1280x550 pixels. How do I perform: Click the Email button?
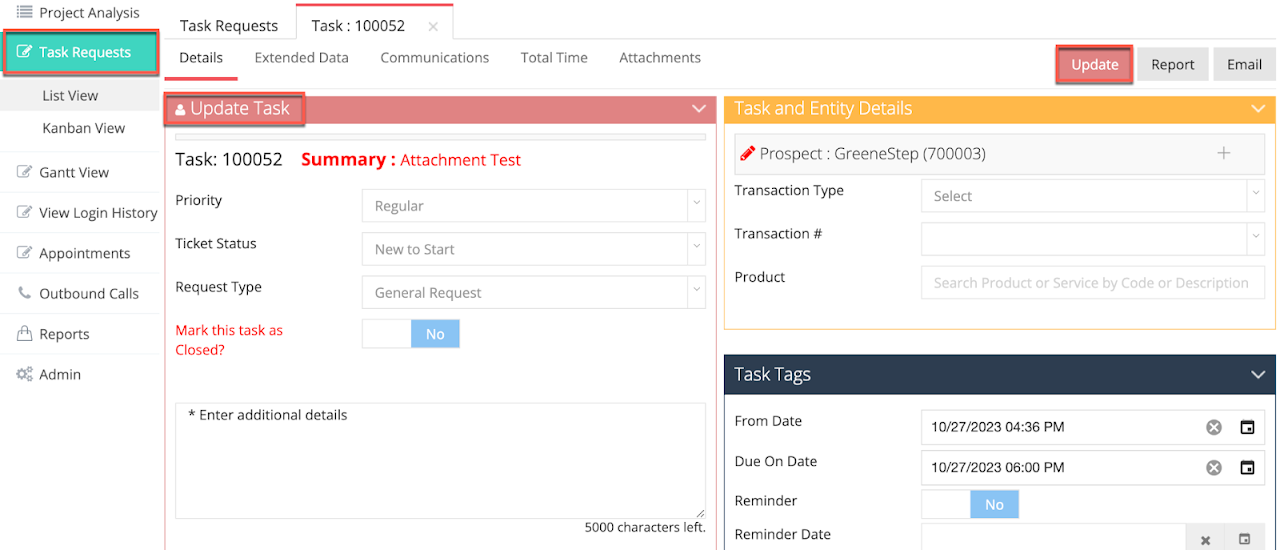pos(1244,64)
